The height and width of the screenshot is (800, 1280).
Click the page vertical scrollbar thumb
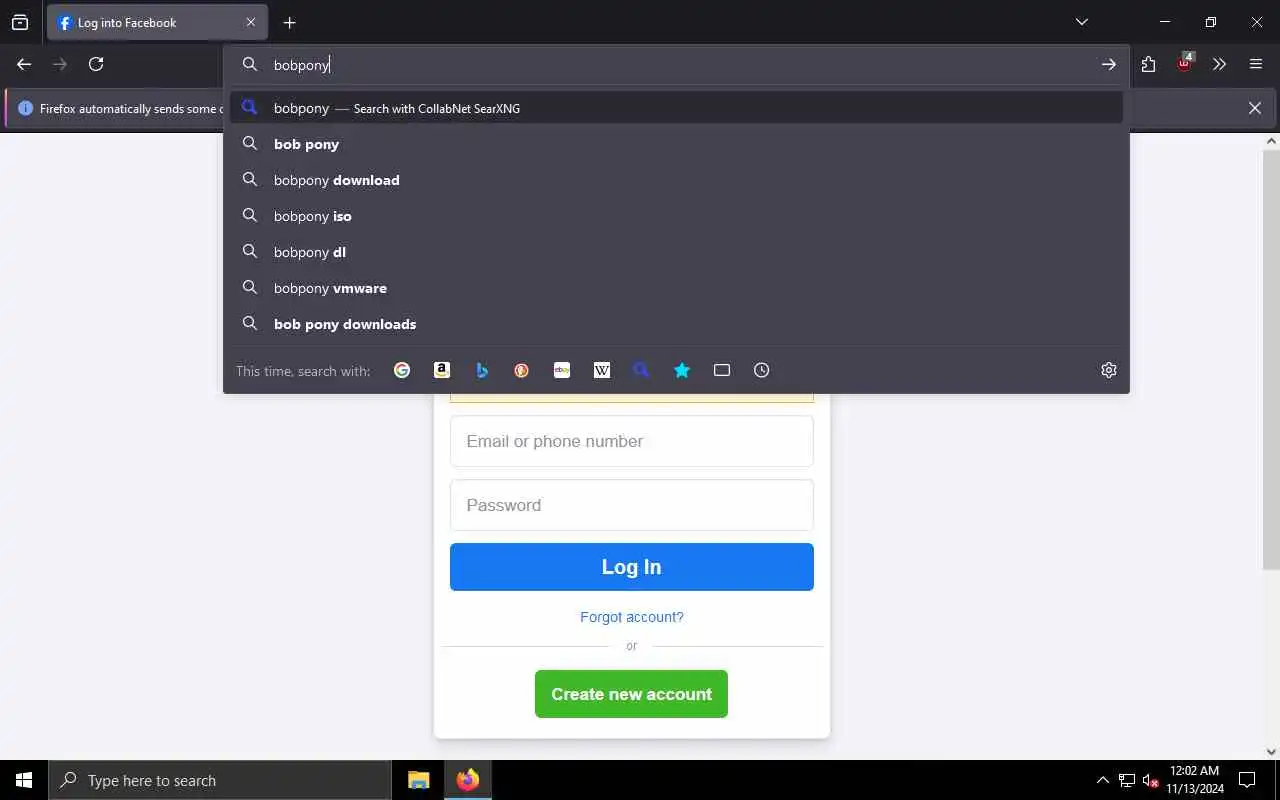(x=1271, y=360)
